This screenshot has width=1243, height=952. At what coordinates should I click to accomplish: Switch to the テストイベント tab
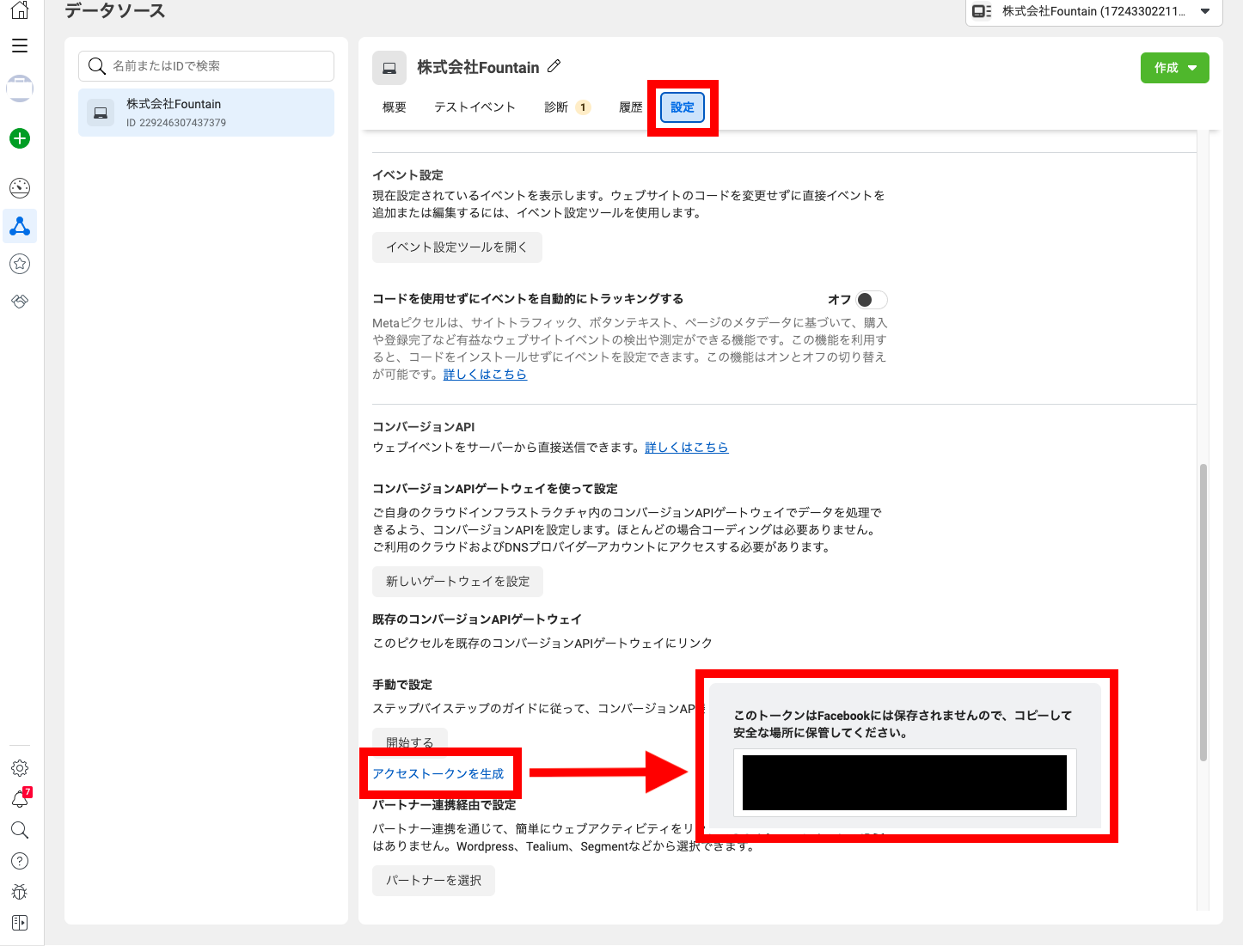[x=475, y=107]
